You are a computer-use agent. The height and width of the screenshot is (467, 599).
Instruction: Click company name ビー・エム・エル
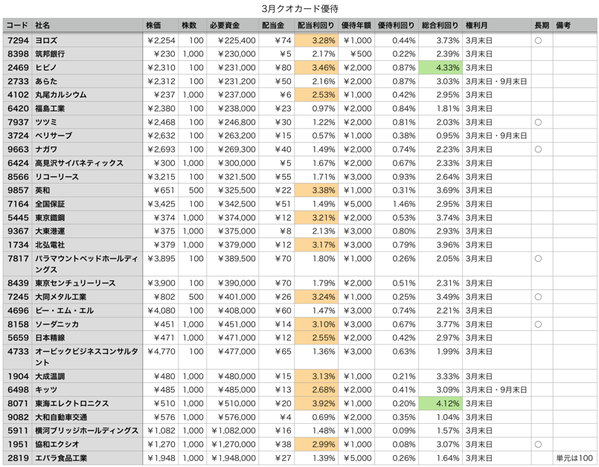pyautogui.click(x=64, y=311)
